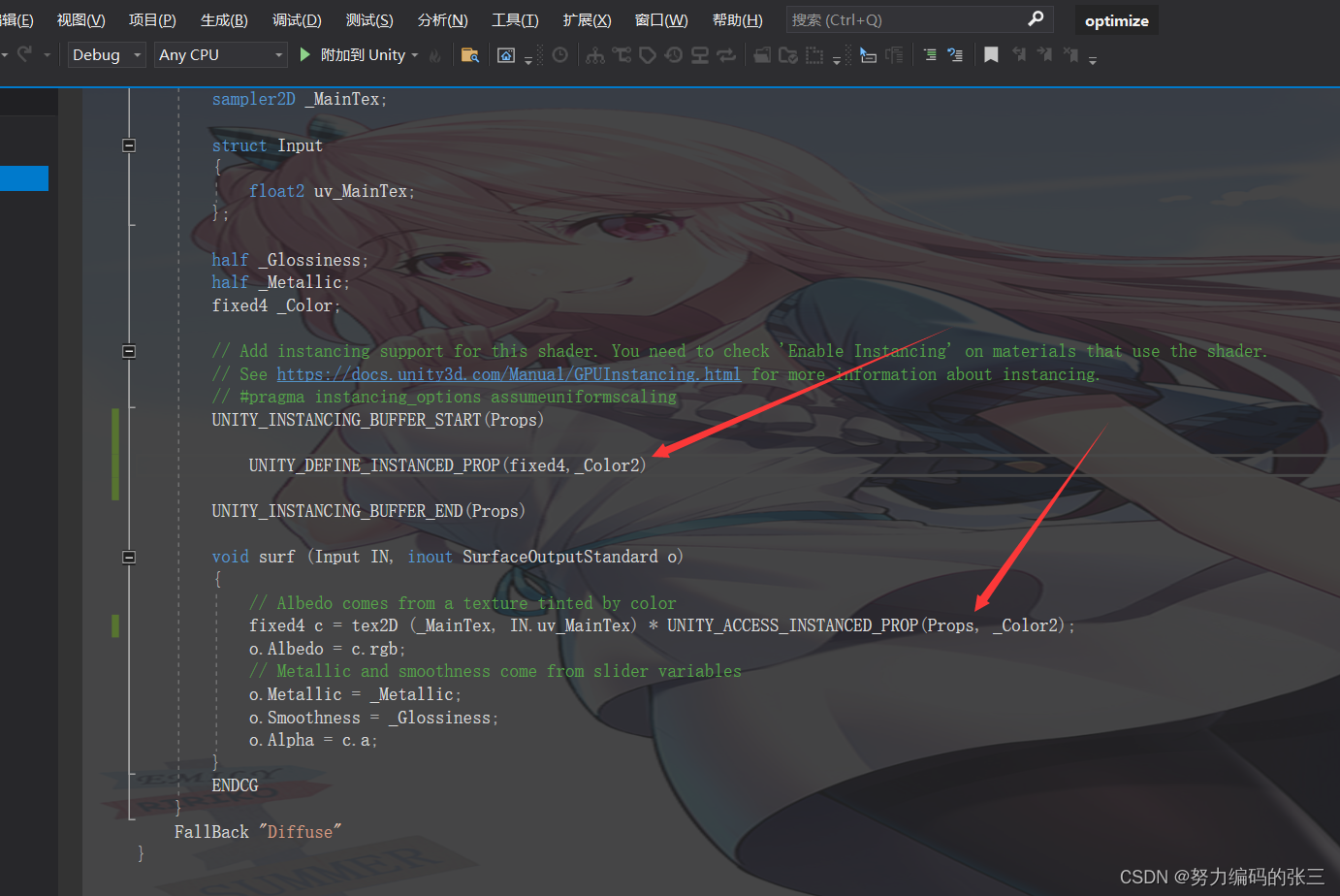This screenshot has height=896, width=1340.
Task: Click the magnifier icon in the quick search box
Action: (x=1036, y=18)
